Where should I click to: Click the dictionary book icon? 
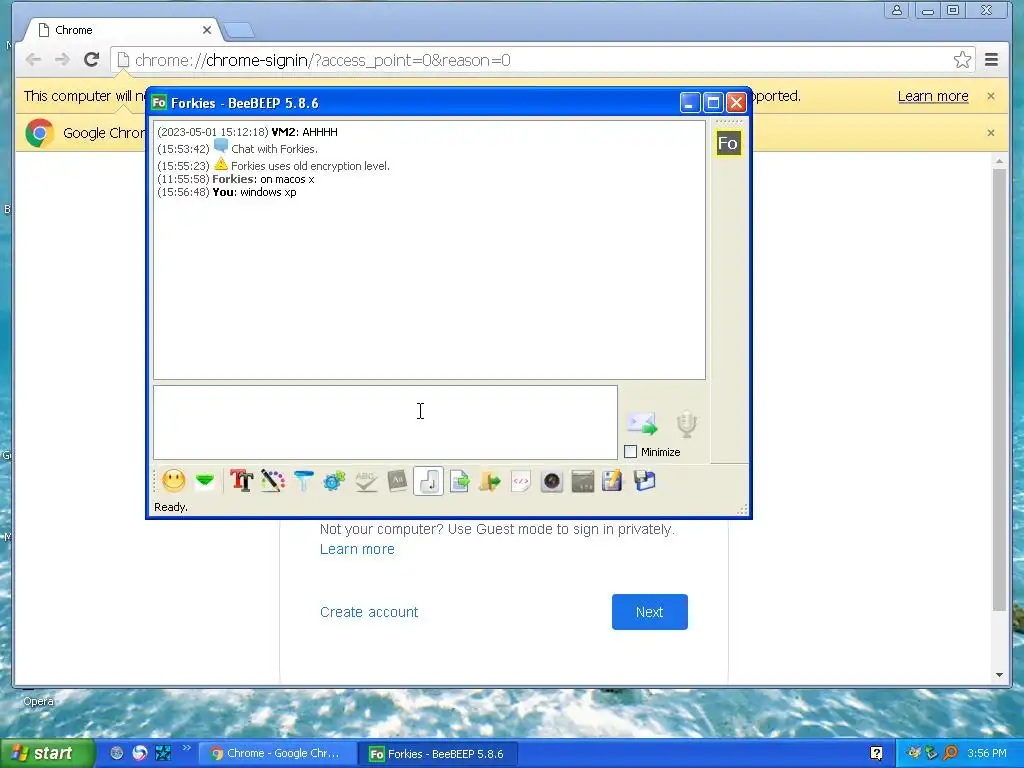pyautogui.click(x=397, y=481)
